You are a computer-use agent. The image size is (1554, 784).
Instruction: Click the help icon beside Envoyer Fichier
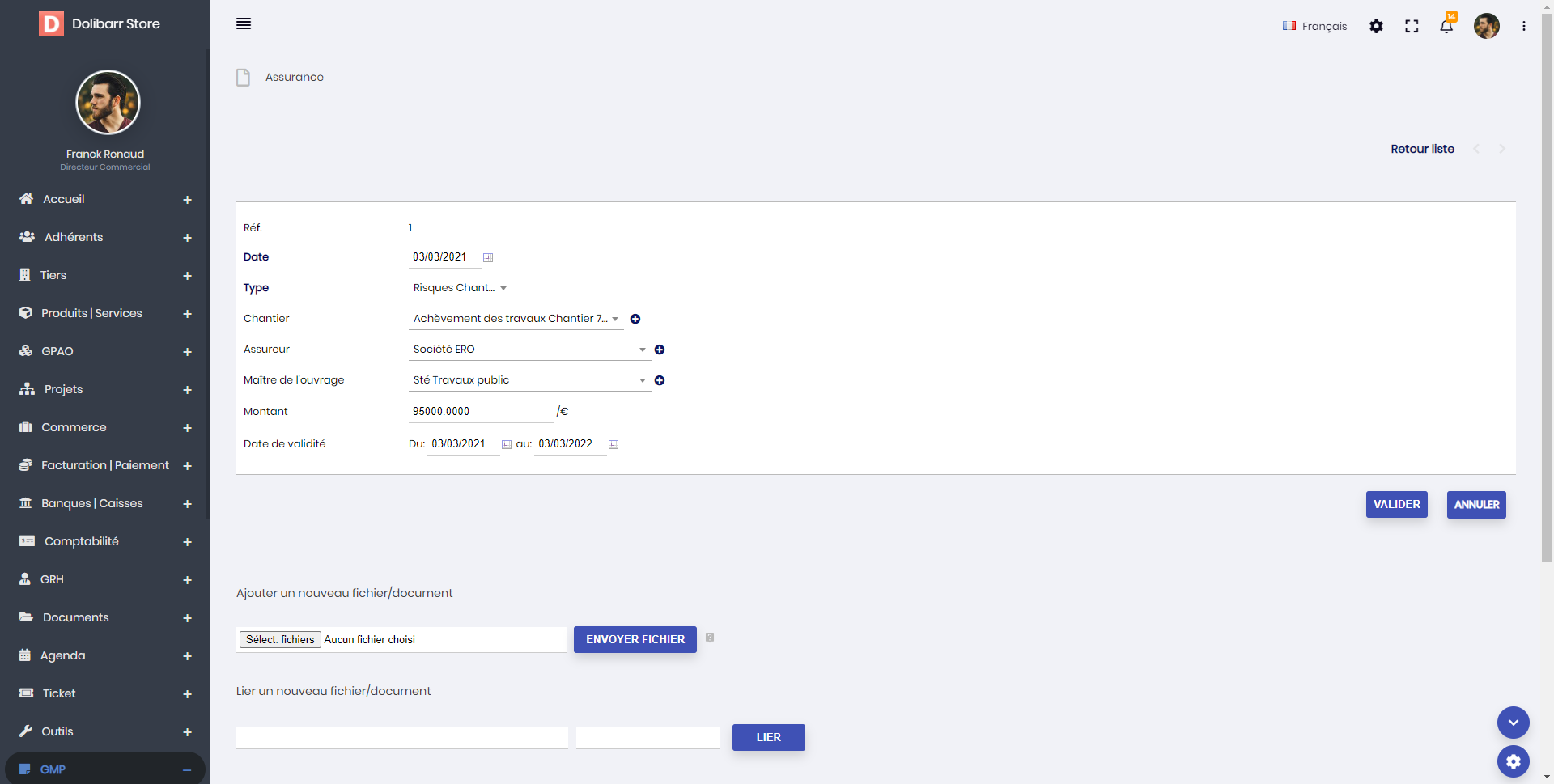pyautogui.click(x=710, y=638)
